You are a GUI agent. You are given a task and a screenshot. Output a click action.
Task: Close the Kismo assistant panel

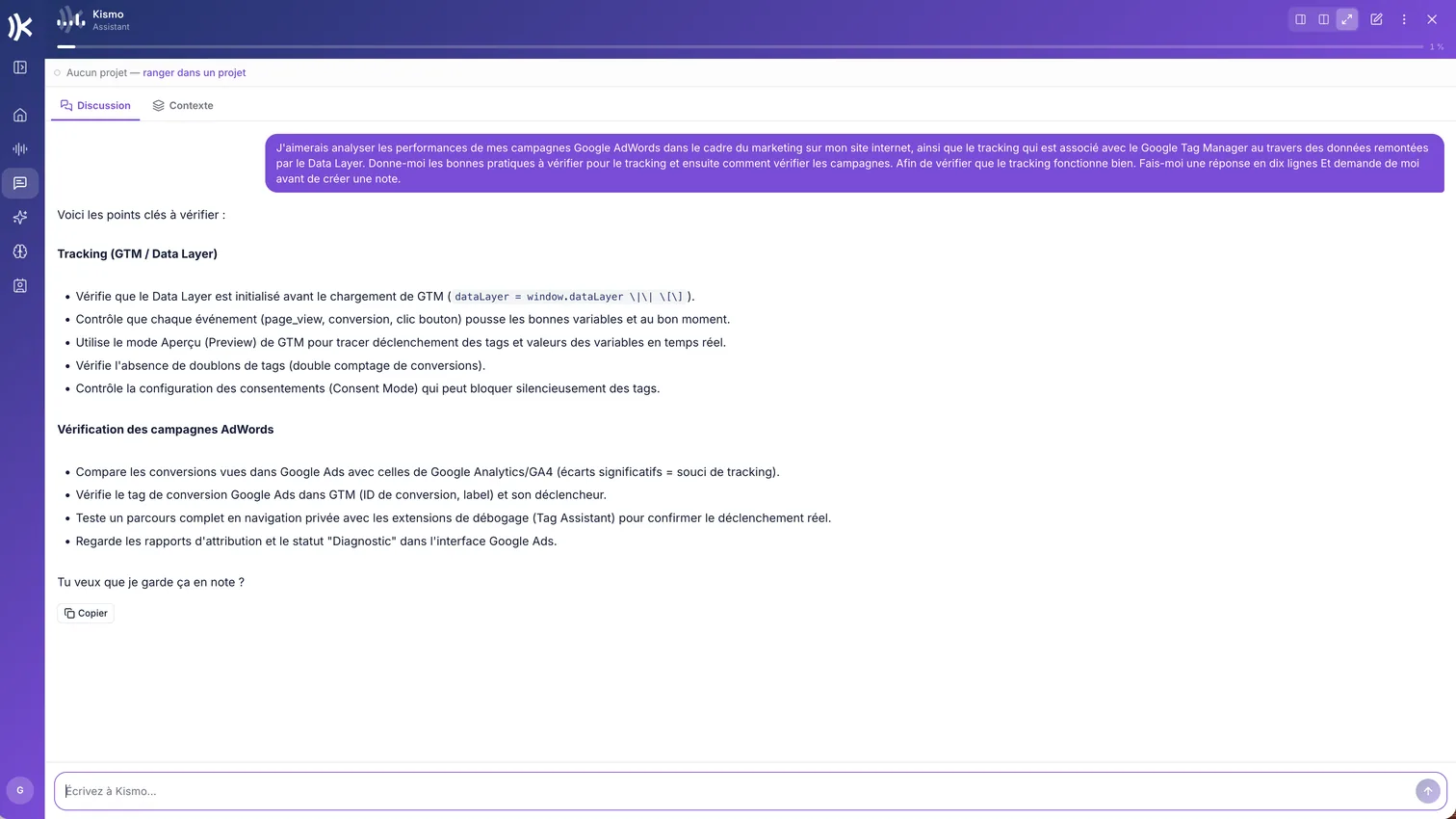point(1432,19)
